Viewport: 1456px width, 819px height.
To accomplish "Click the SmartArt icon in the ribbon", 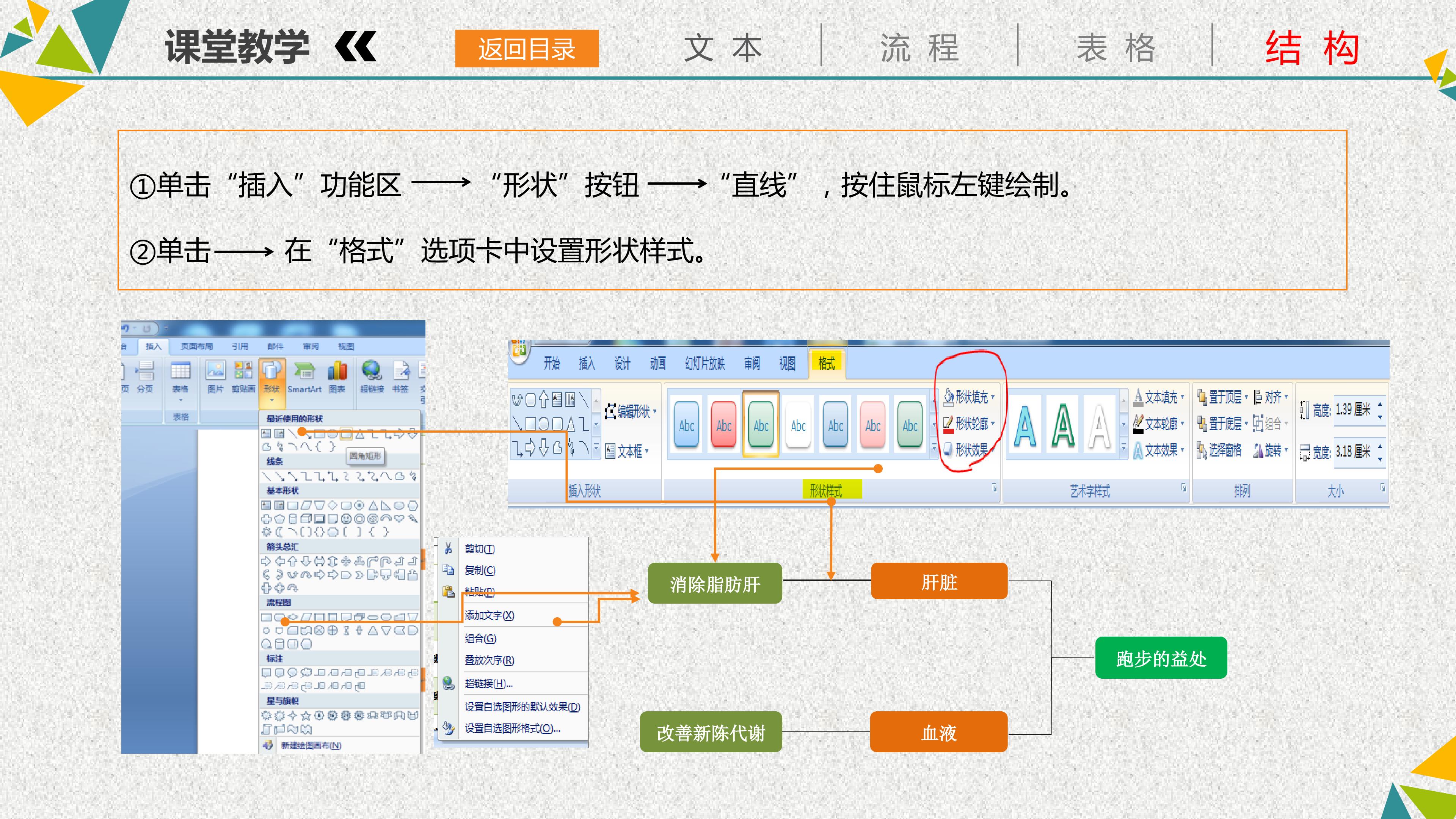I will pos(304,377).
